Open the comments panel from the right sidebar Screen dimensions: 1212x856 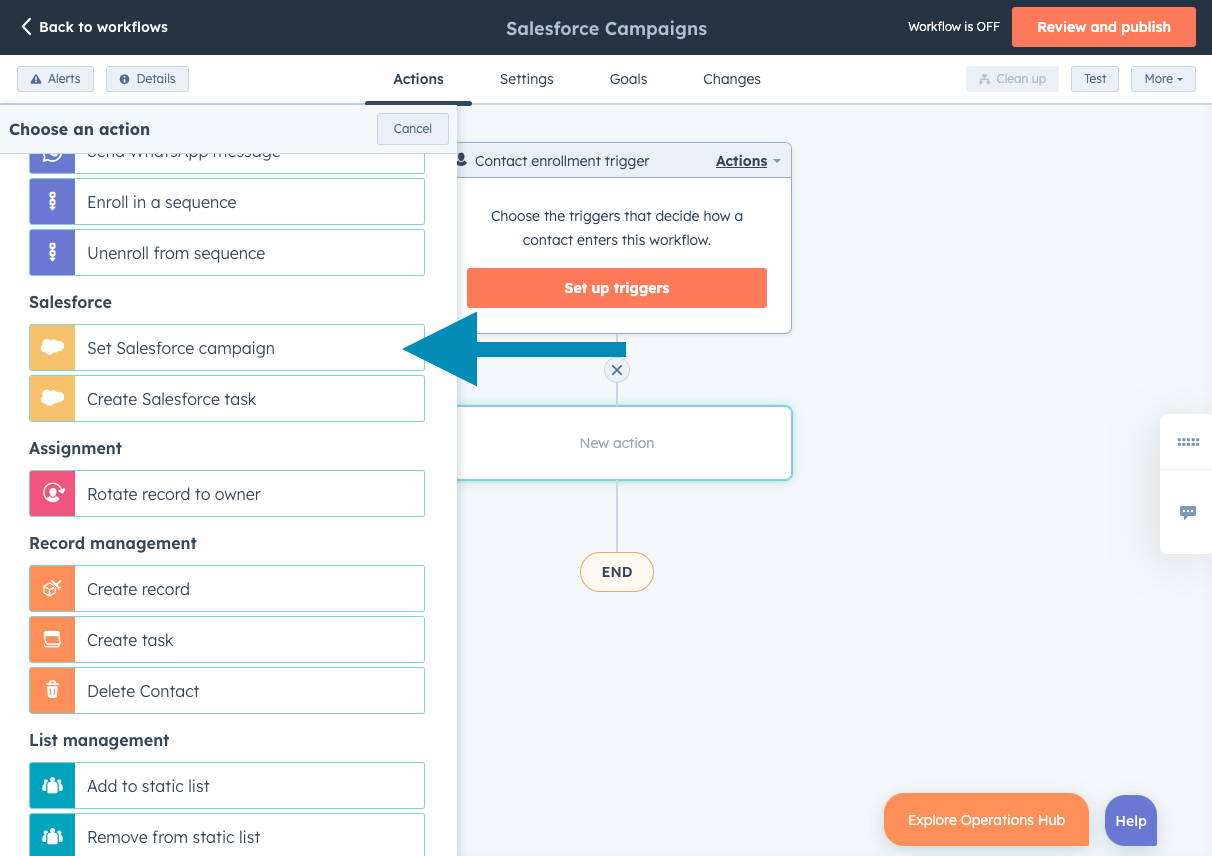pyautogui.click(x=1188, y=513)
